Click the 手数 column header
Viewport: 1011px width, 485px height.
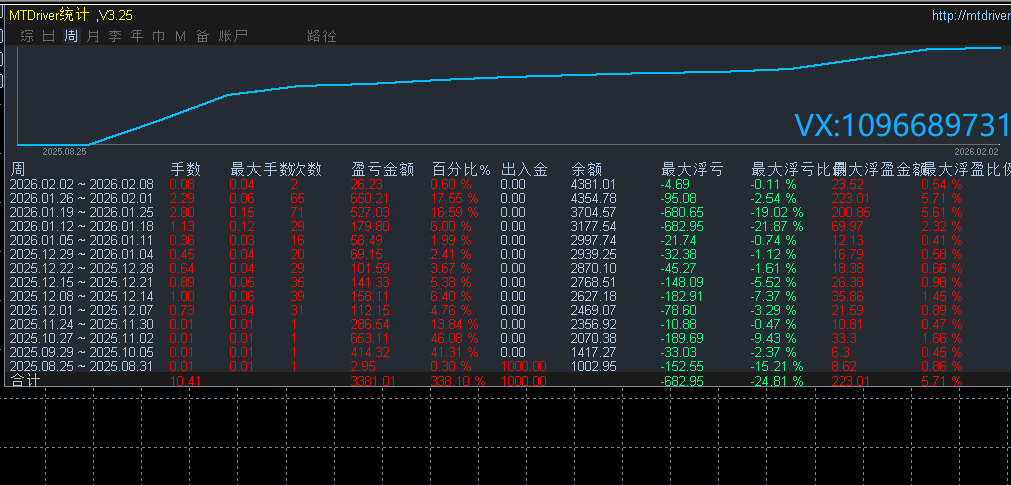click(x=186, y=169)
